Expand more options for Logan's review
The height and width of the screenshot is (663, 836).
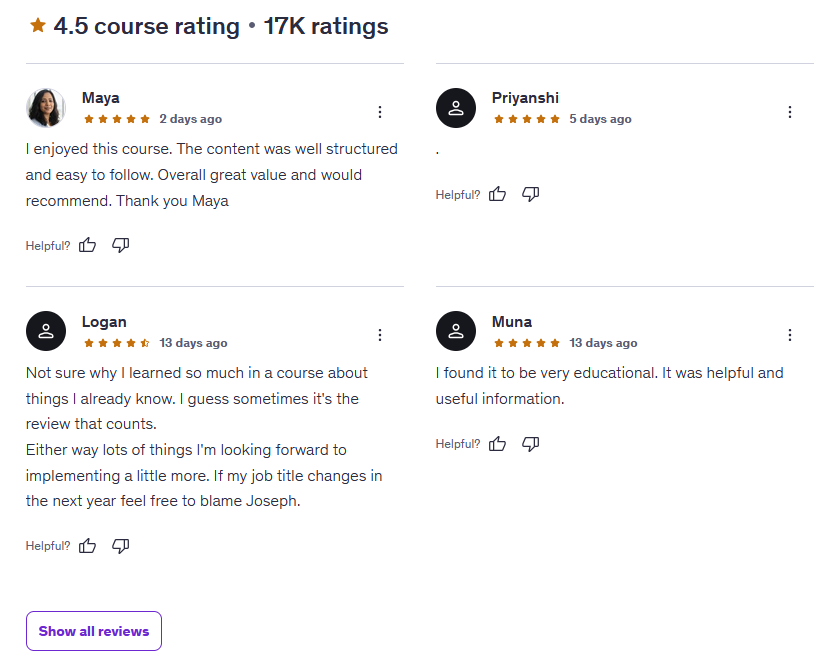coord(380,335)
